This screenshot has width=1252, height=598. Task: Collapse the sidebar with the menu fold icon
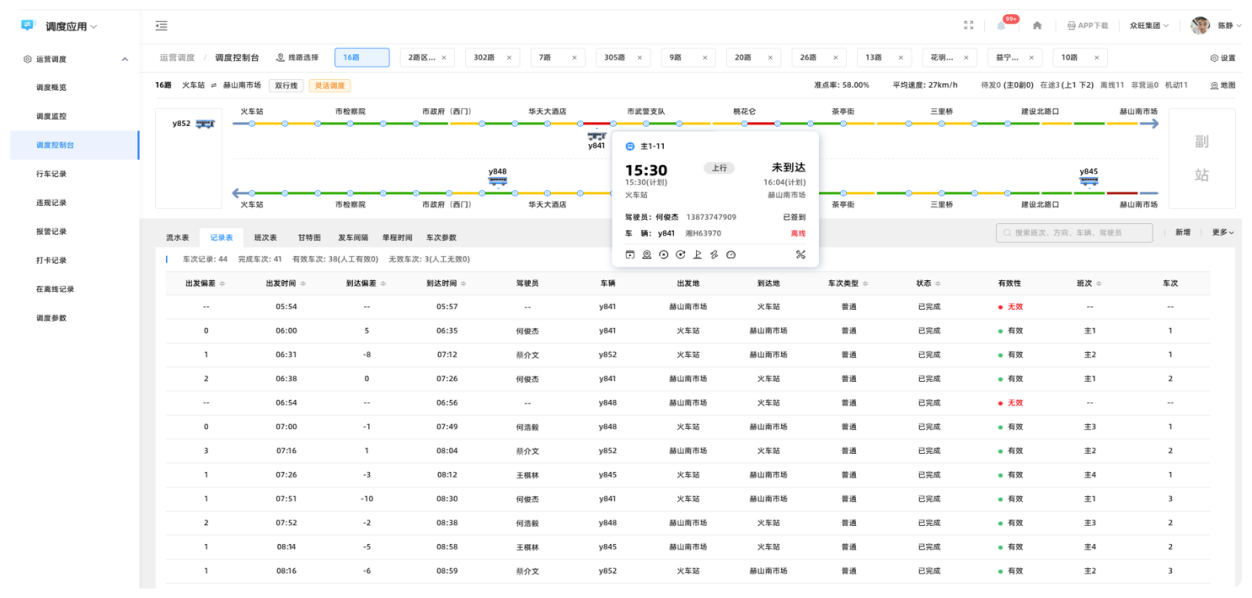click(161, 26)
